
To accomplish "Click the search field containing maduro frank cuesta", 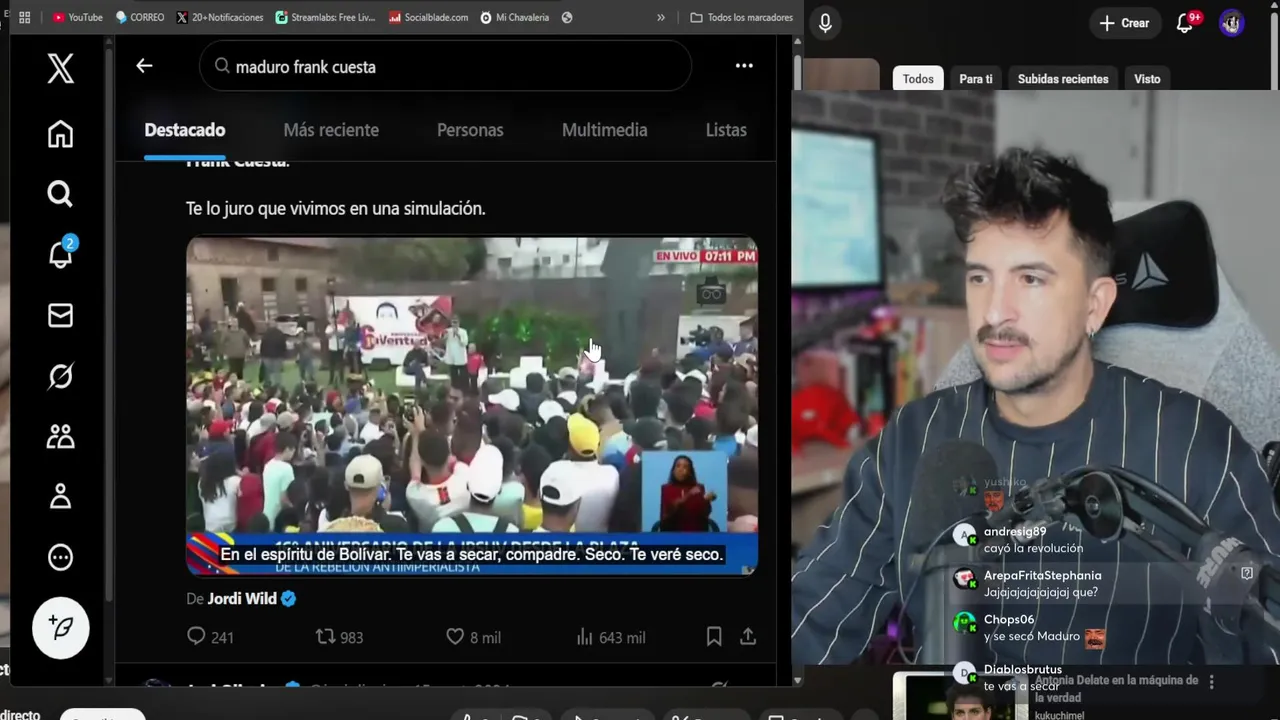I will coord(445,67).
